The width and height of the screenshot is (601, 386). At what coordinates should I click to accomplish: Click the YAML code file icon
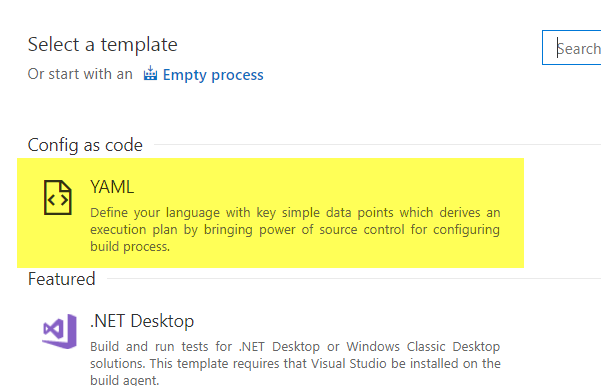point(57,197)
